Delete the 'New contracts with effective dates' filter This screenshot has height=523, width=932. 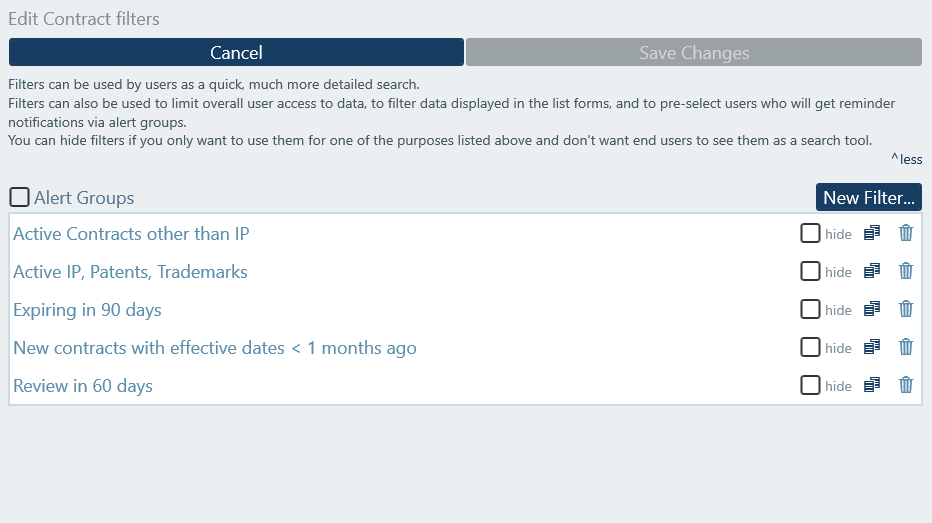(906, 347)
